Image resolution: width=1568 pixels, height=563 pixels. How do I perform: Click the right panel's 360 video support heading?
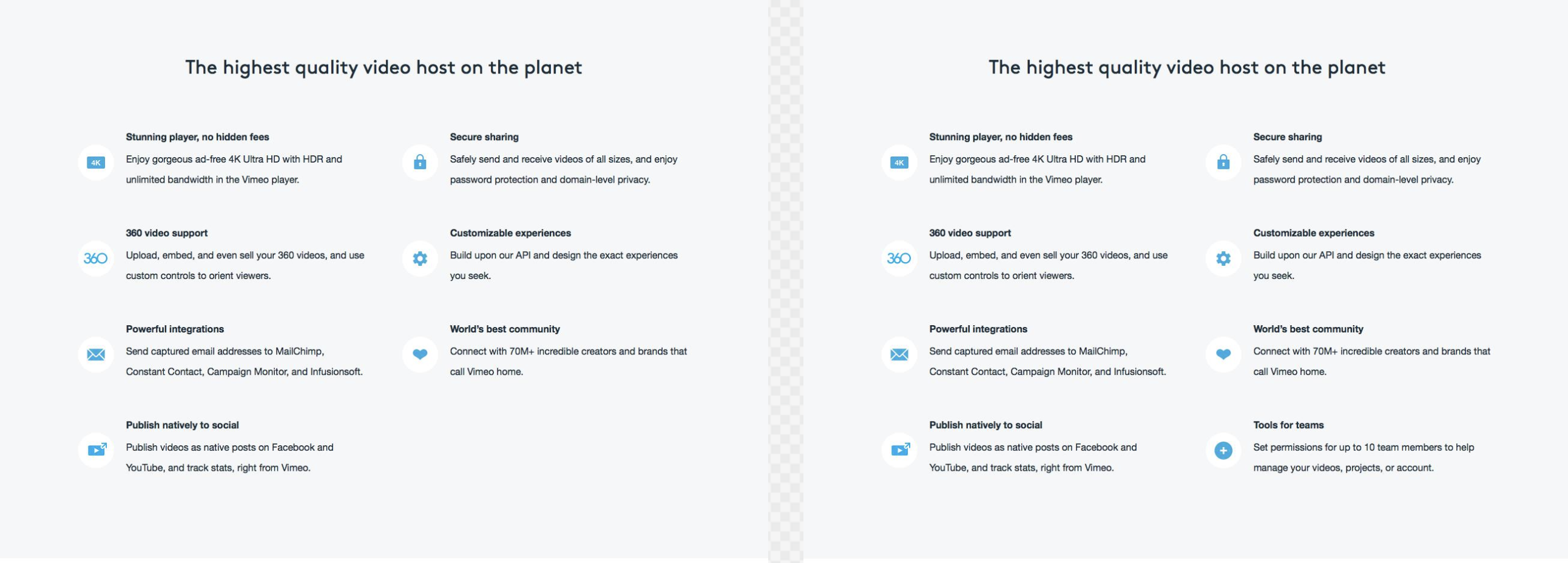click(970, 233)
